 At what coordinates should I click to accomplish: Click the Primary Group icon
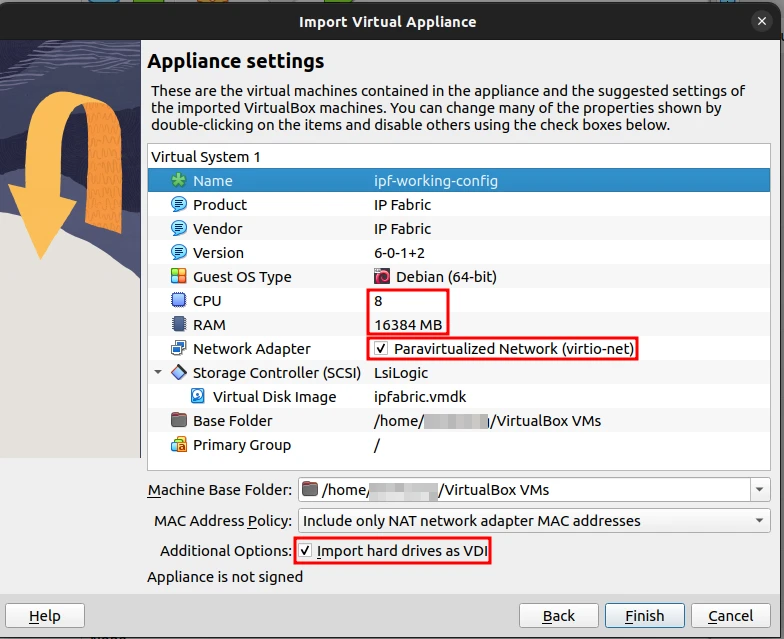point(179,445)
